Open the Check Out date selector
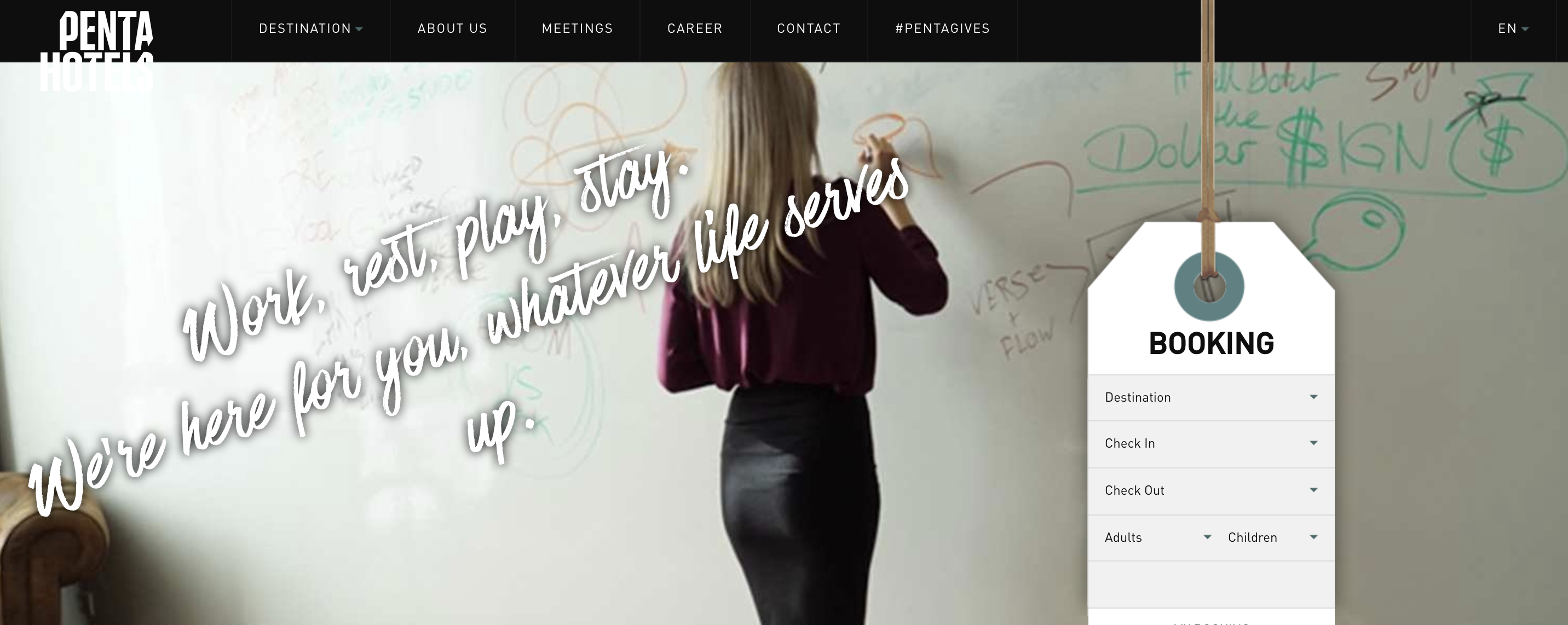This screenshot has width=1568, height=625. [x=1211, y=490]
